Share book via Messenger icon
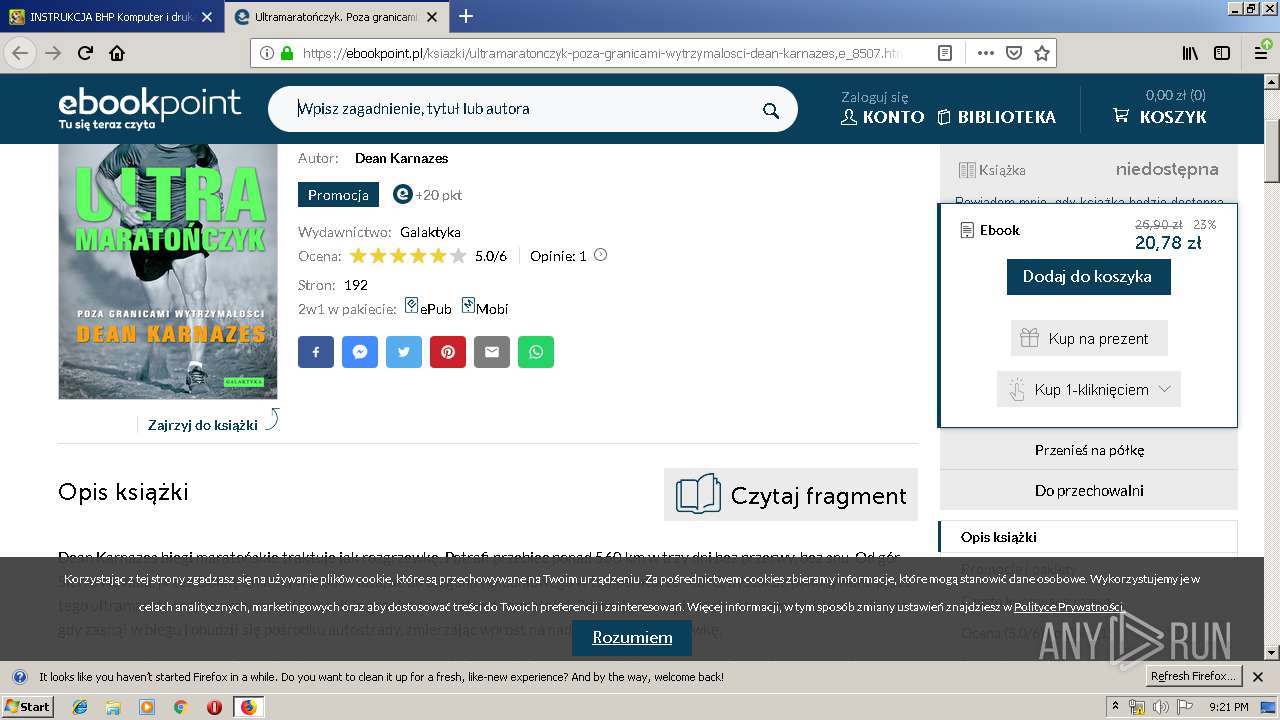1280x720 pixels. pyautogui.click(x=360, y=352)
